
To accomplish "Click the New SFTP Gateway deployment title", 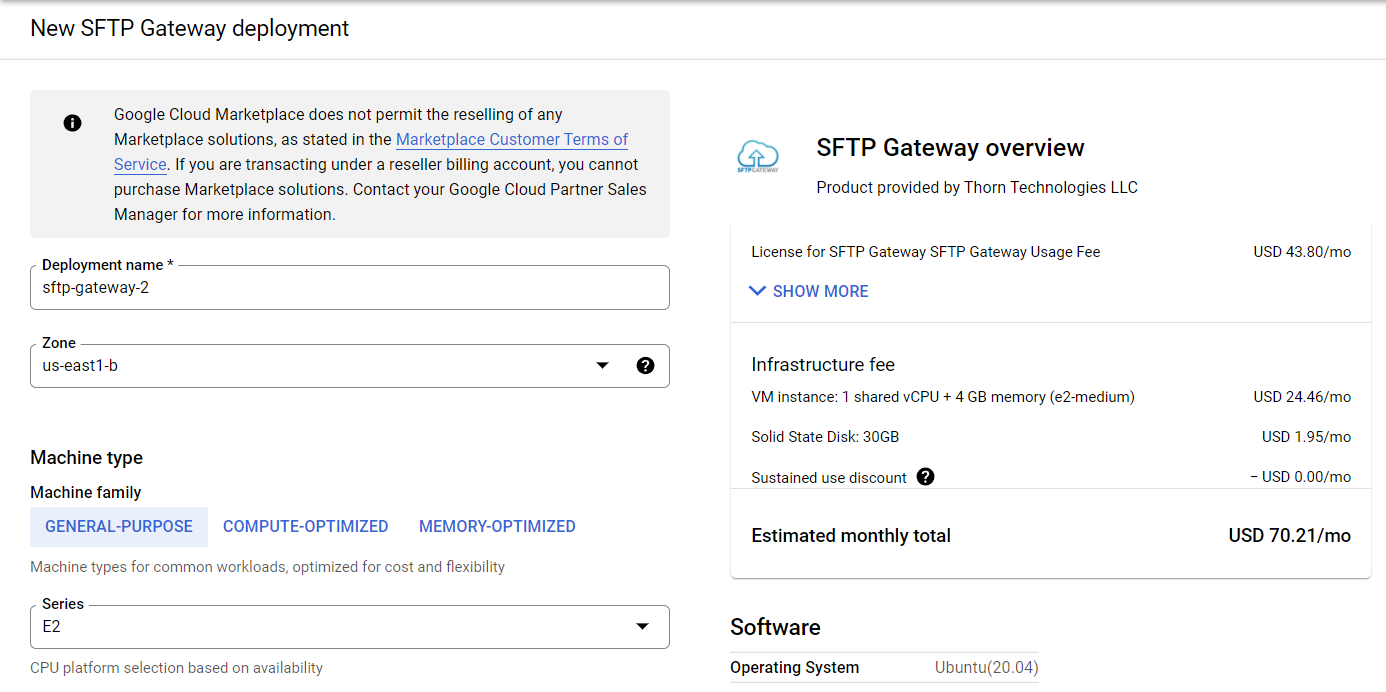I will click(x=190, y=28).
